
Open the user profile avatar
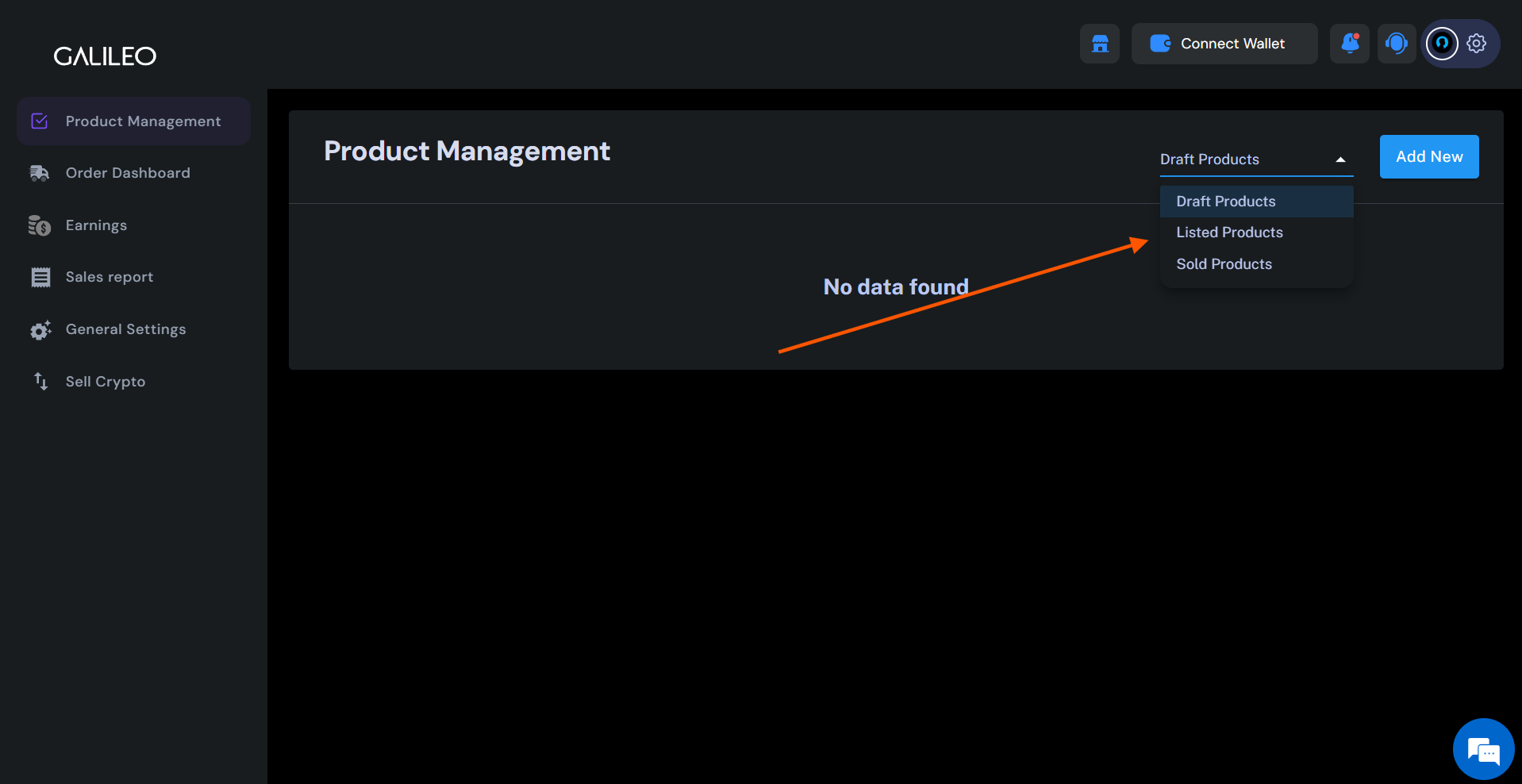1442,44
